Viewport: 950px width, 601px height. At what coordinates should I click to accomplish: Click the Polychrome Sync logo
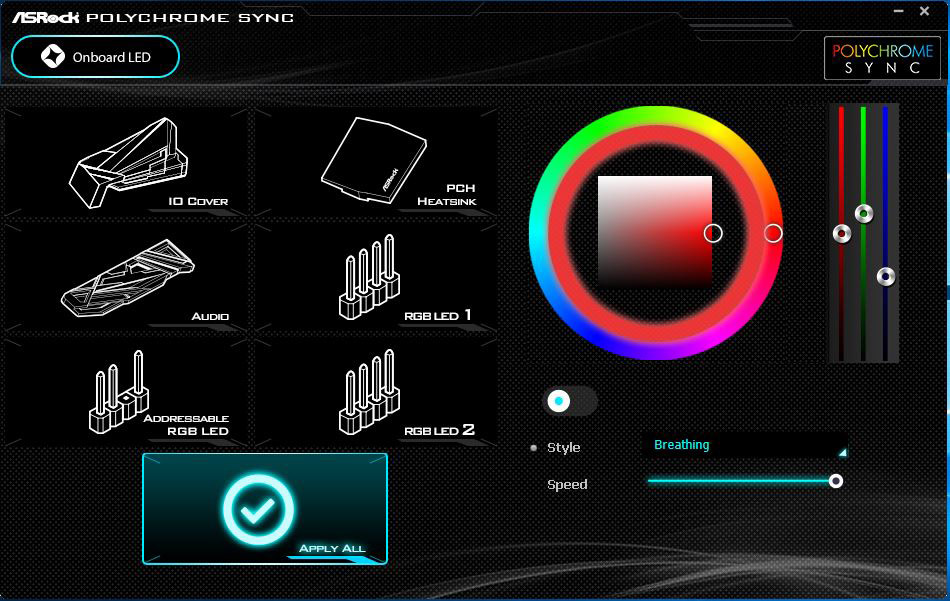coord(882,58)
